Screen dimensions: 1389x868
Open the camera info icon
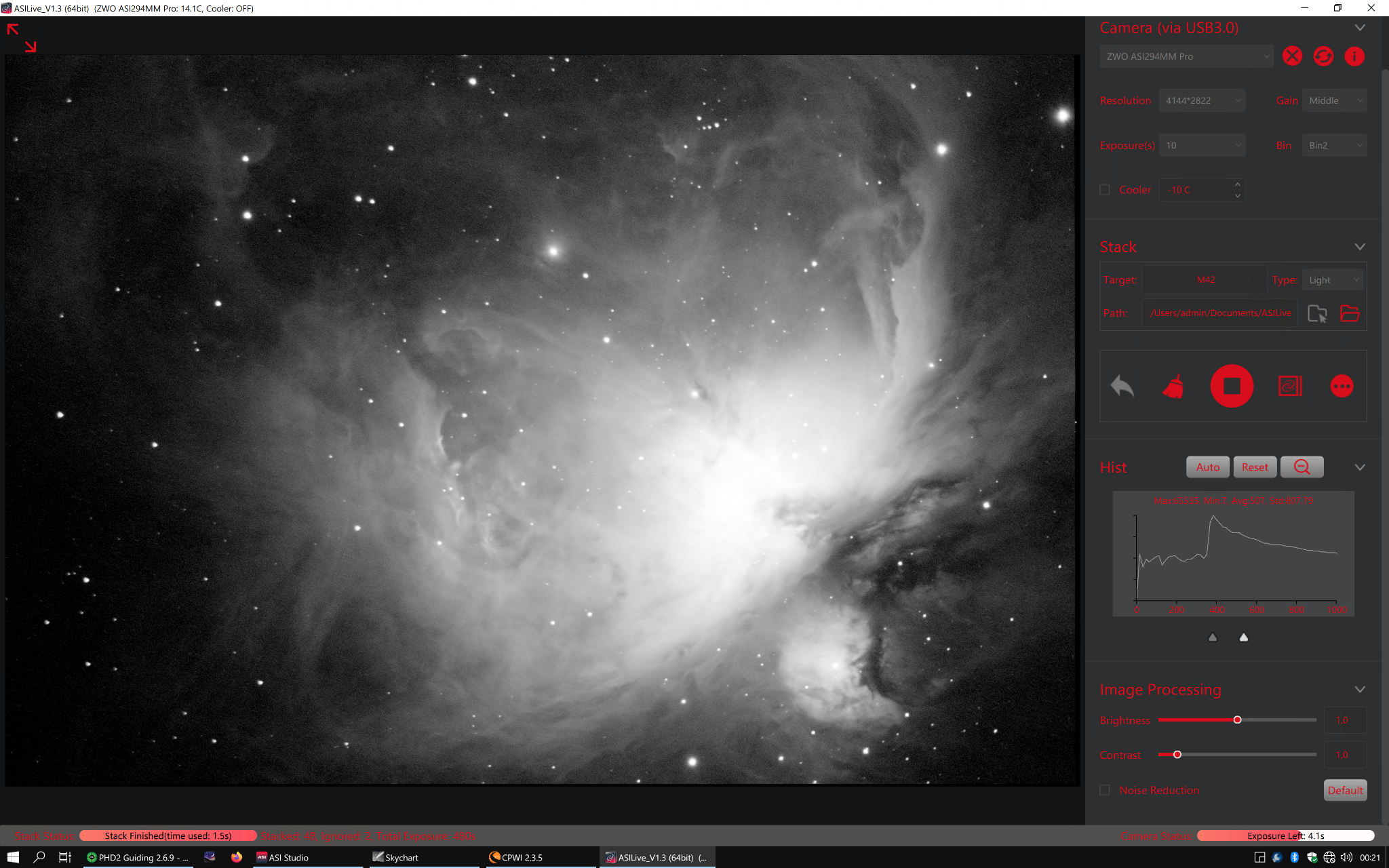[x=1354, y=56]
